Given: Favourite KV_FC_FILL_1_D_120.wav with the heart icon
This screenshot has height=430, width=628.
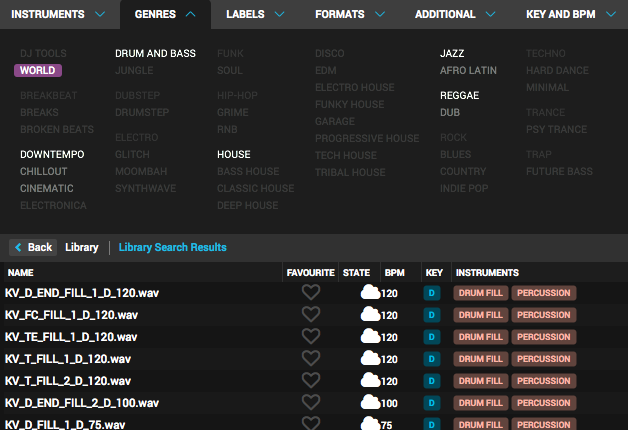Looking at the screenshot, I should point(311,314).
